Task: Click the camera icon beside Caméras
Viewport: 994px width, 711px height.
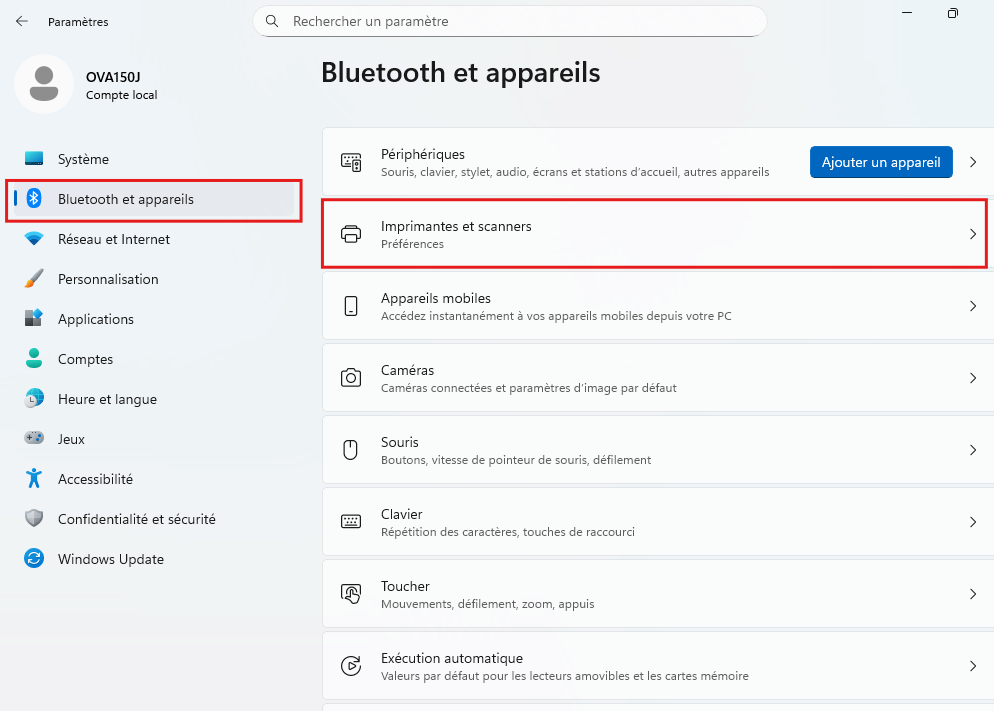Action: (351, 378)
